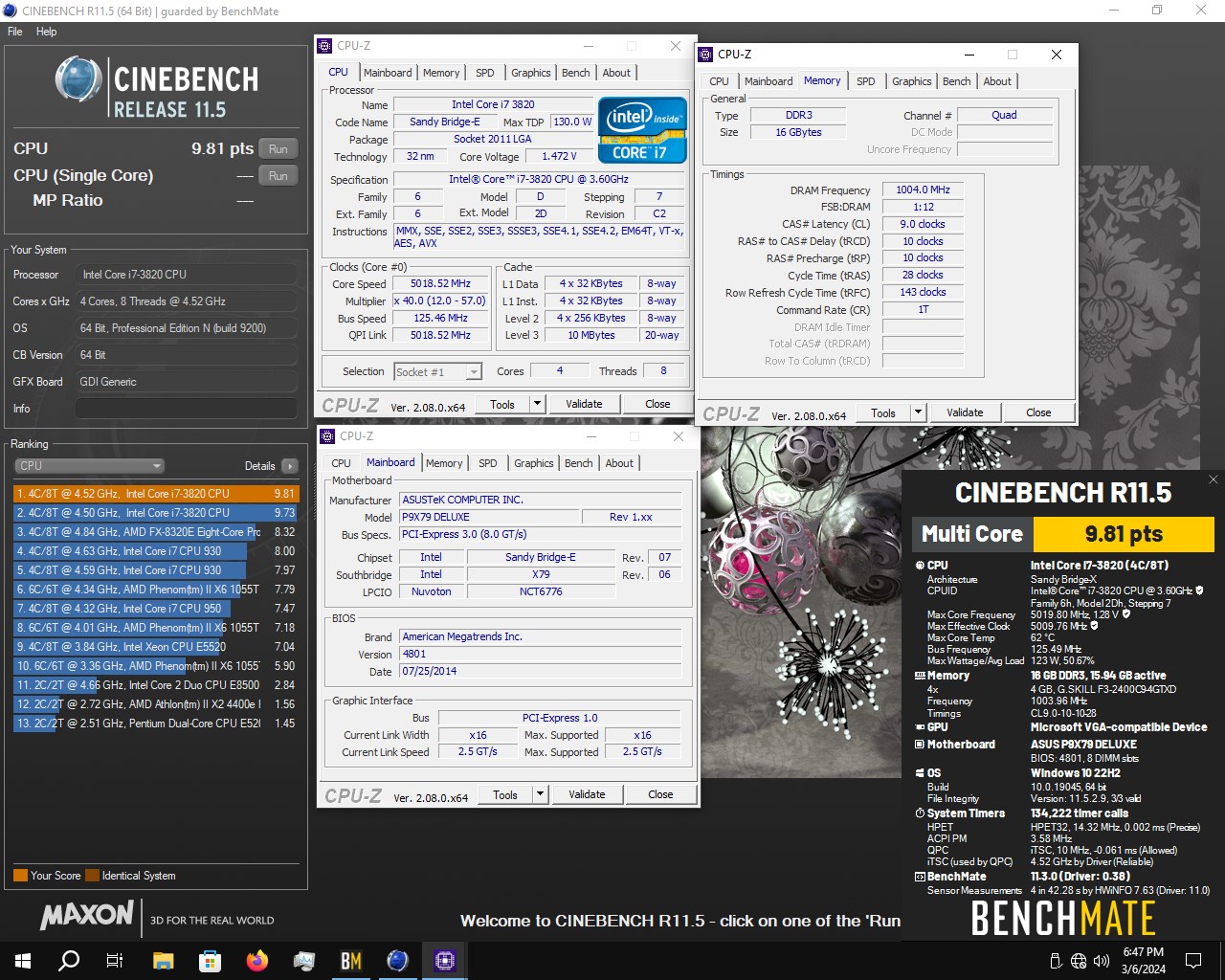Run the CPU (Single Core) test
1225x980 pixels.
point(278,175)
